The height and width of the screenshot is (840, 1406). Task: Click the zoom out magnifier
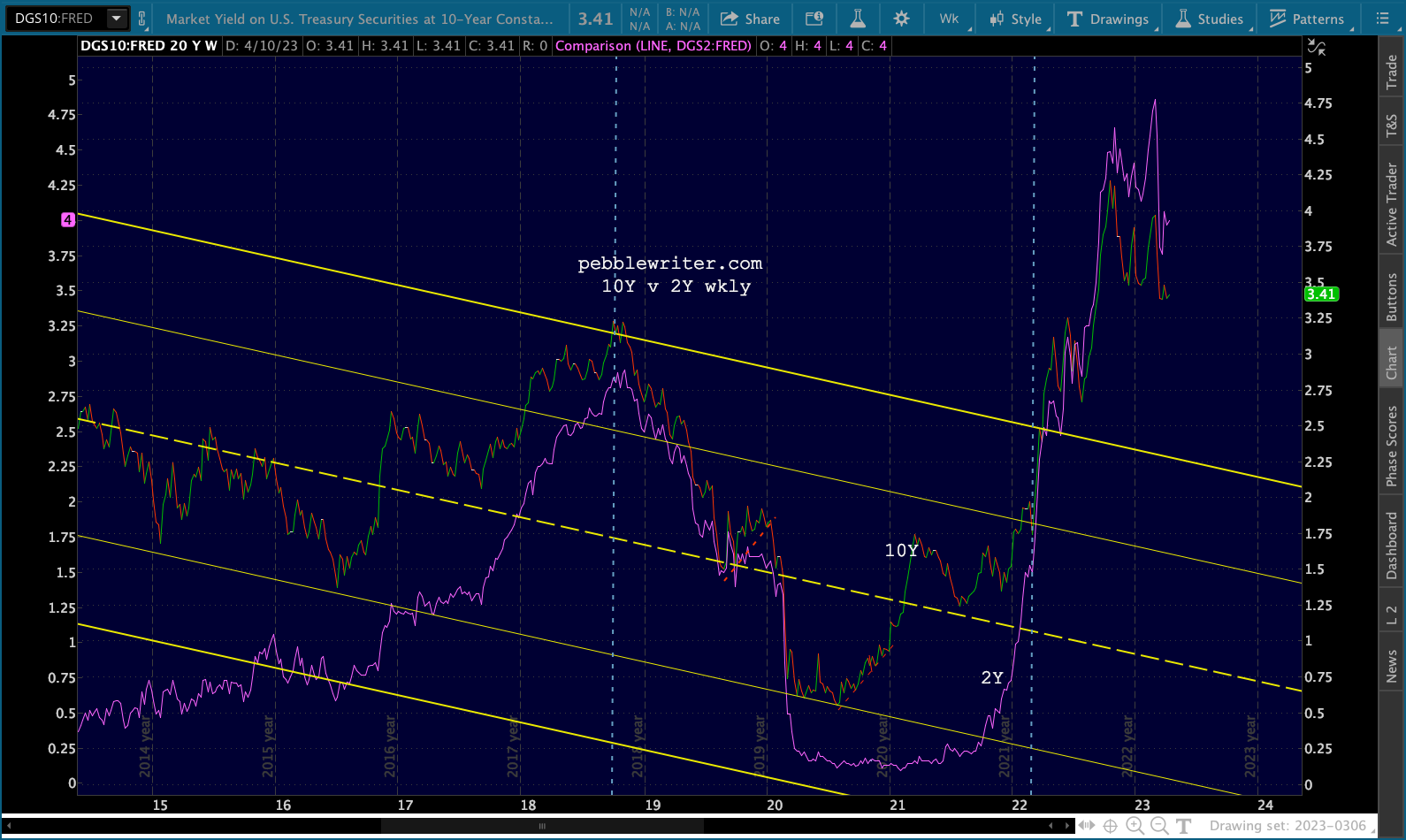point(1158,826)
